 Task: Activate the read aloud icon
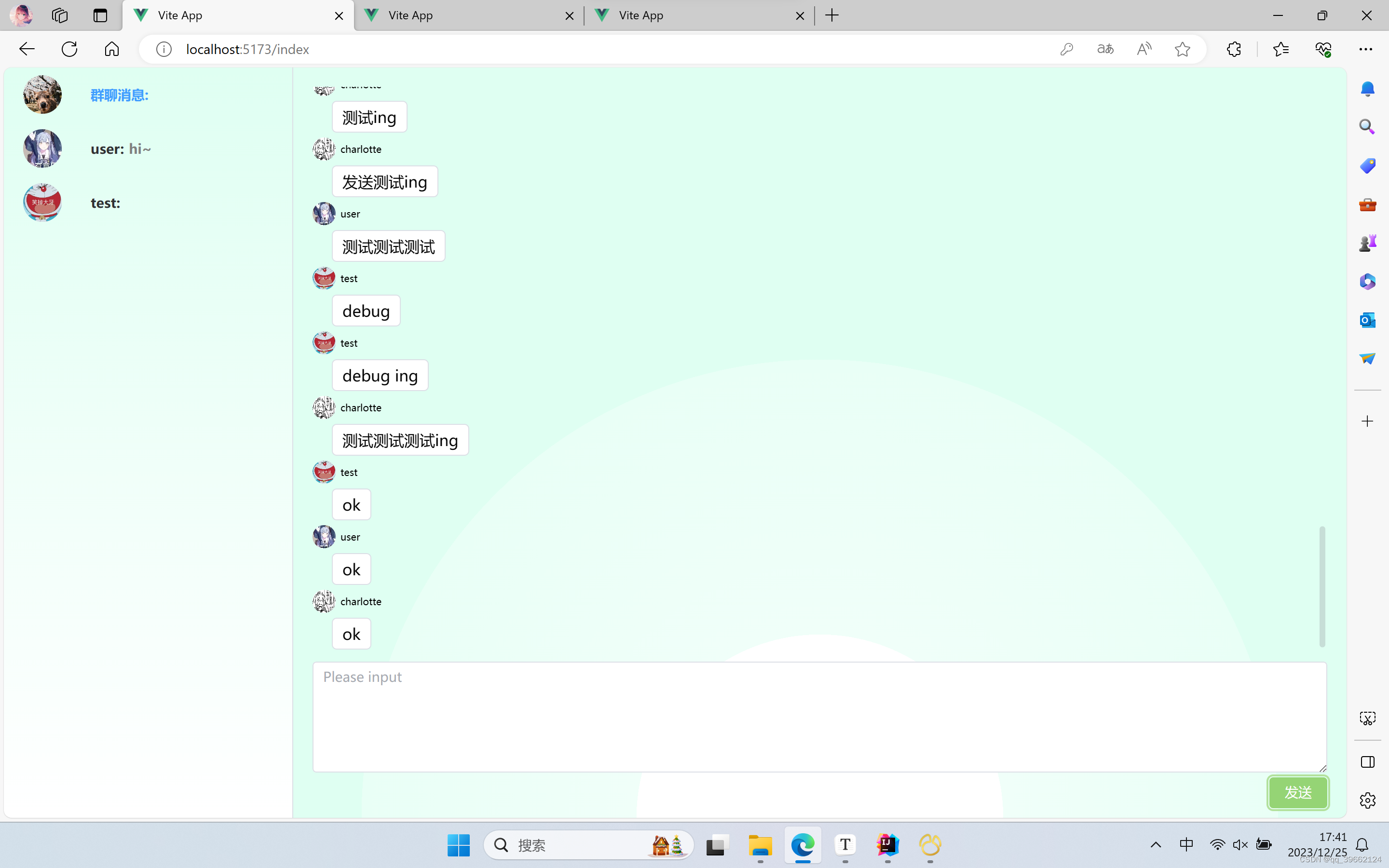(1144, 49)
